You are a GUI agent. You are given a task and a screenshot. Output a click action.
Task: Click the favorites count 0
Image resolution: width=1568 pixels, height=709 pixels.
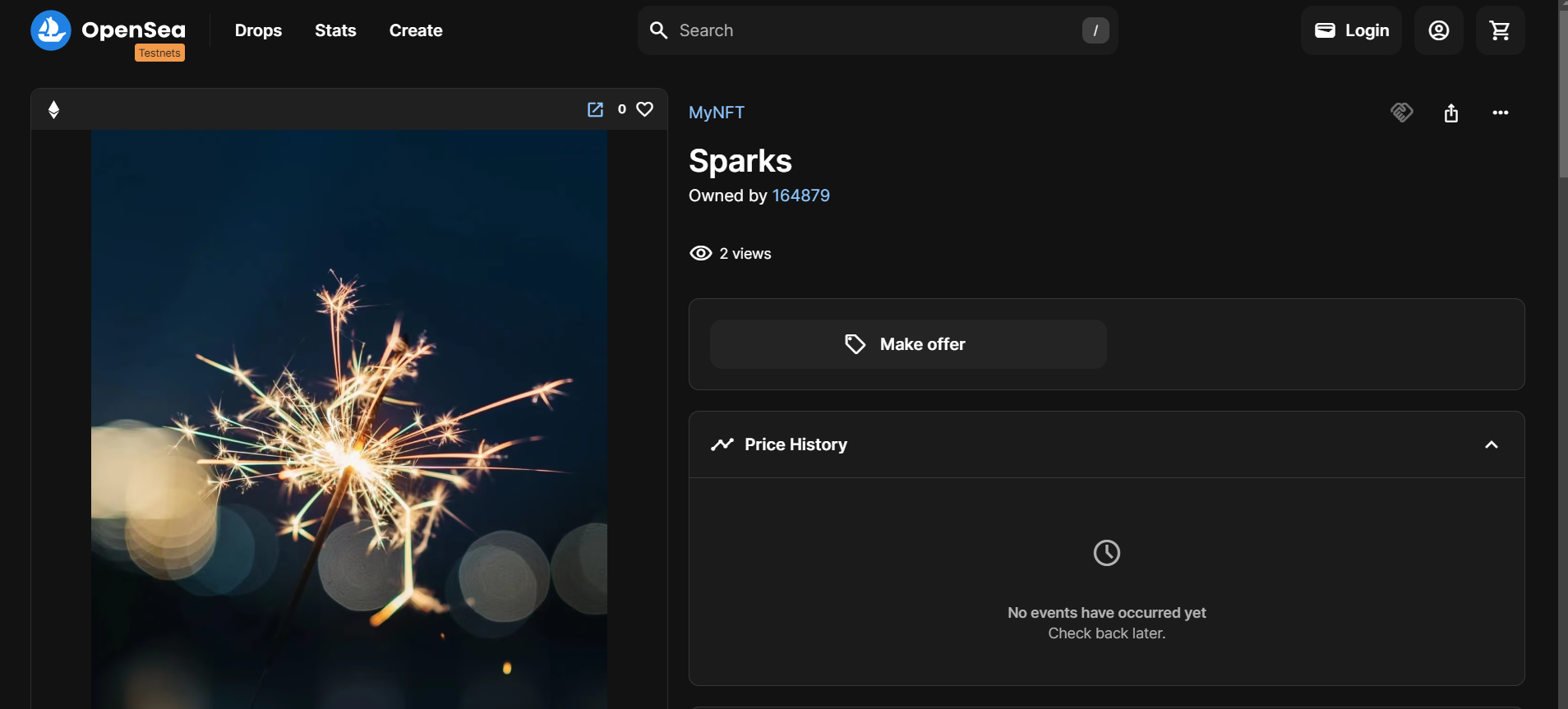[x=622, y=109]
